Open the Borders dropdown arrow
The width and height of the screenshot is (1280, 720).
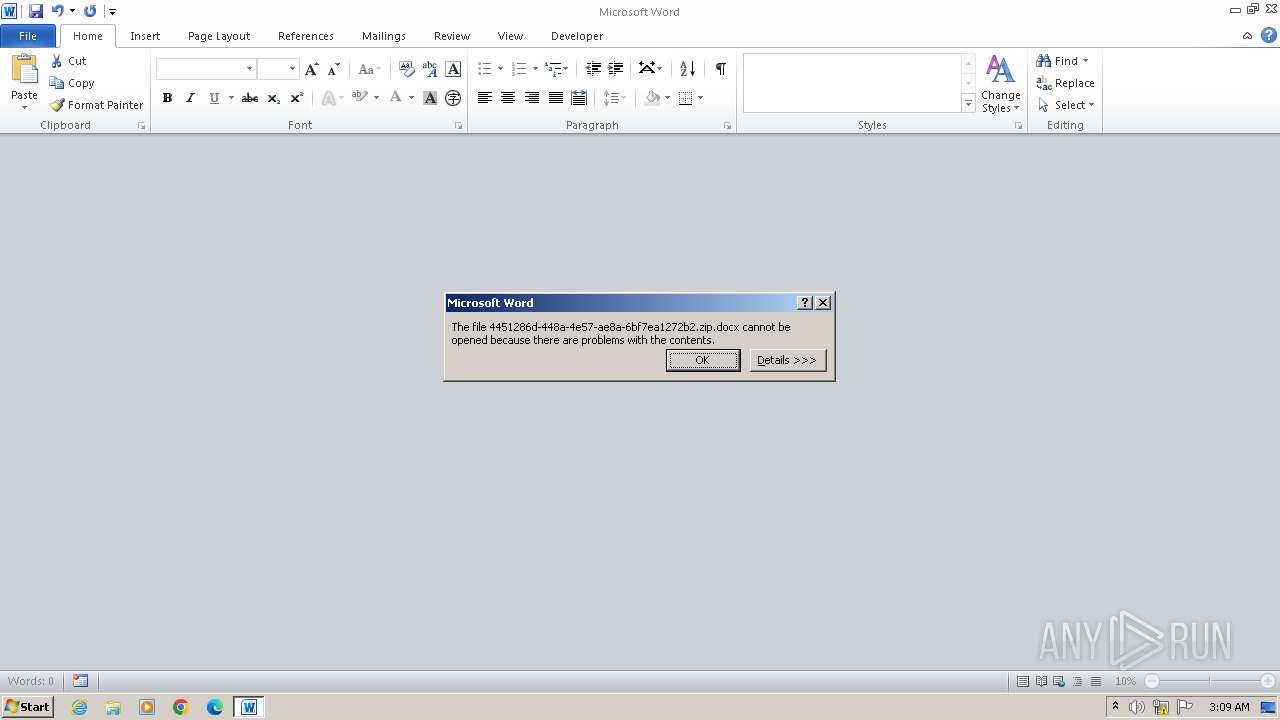click(x=700, y=98)
